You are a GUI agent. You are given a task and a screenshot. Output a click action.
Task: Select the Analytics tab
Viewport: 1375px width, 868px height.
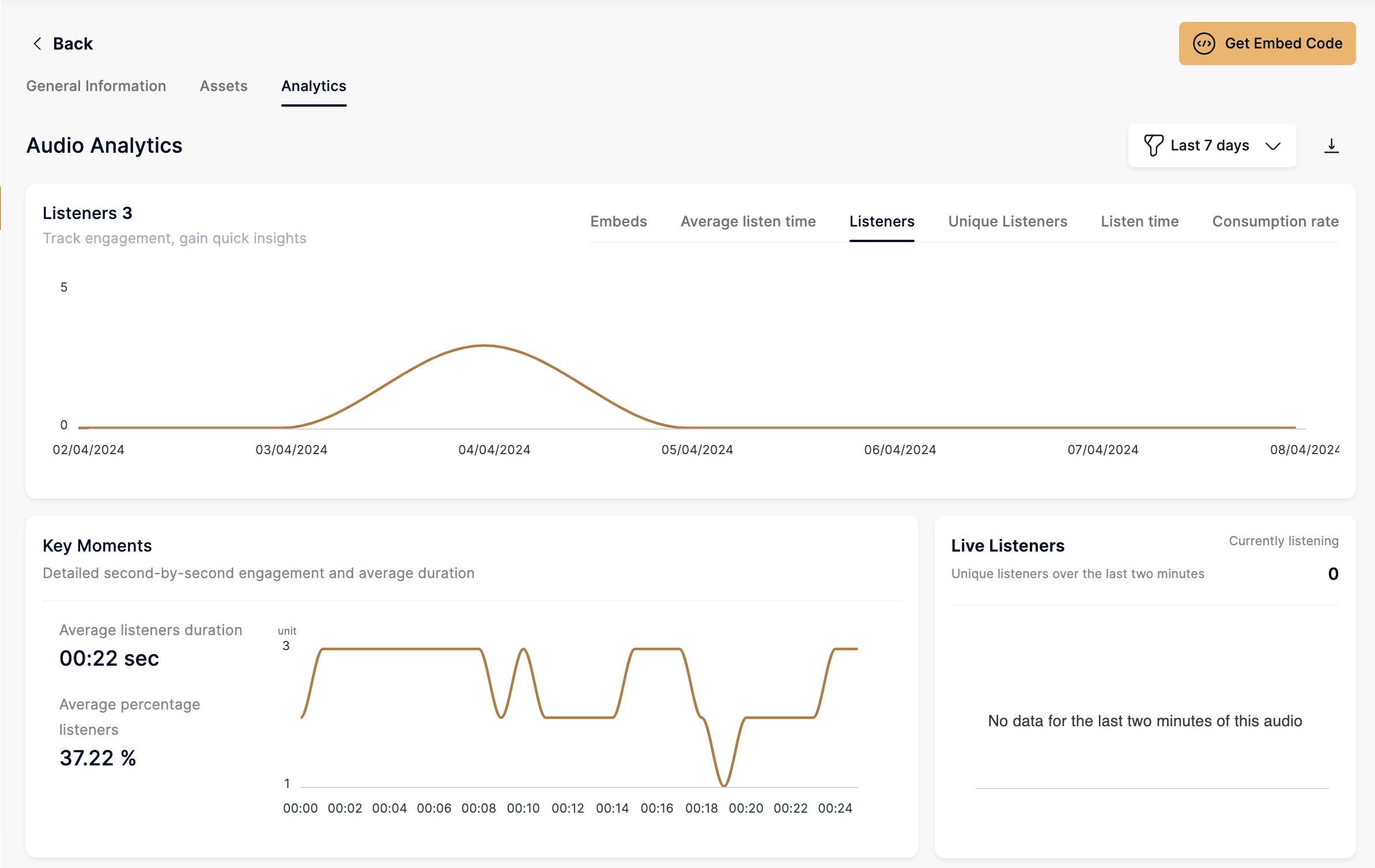[314, 86]
